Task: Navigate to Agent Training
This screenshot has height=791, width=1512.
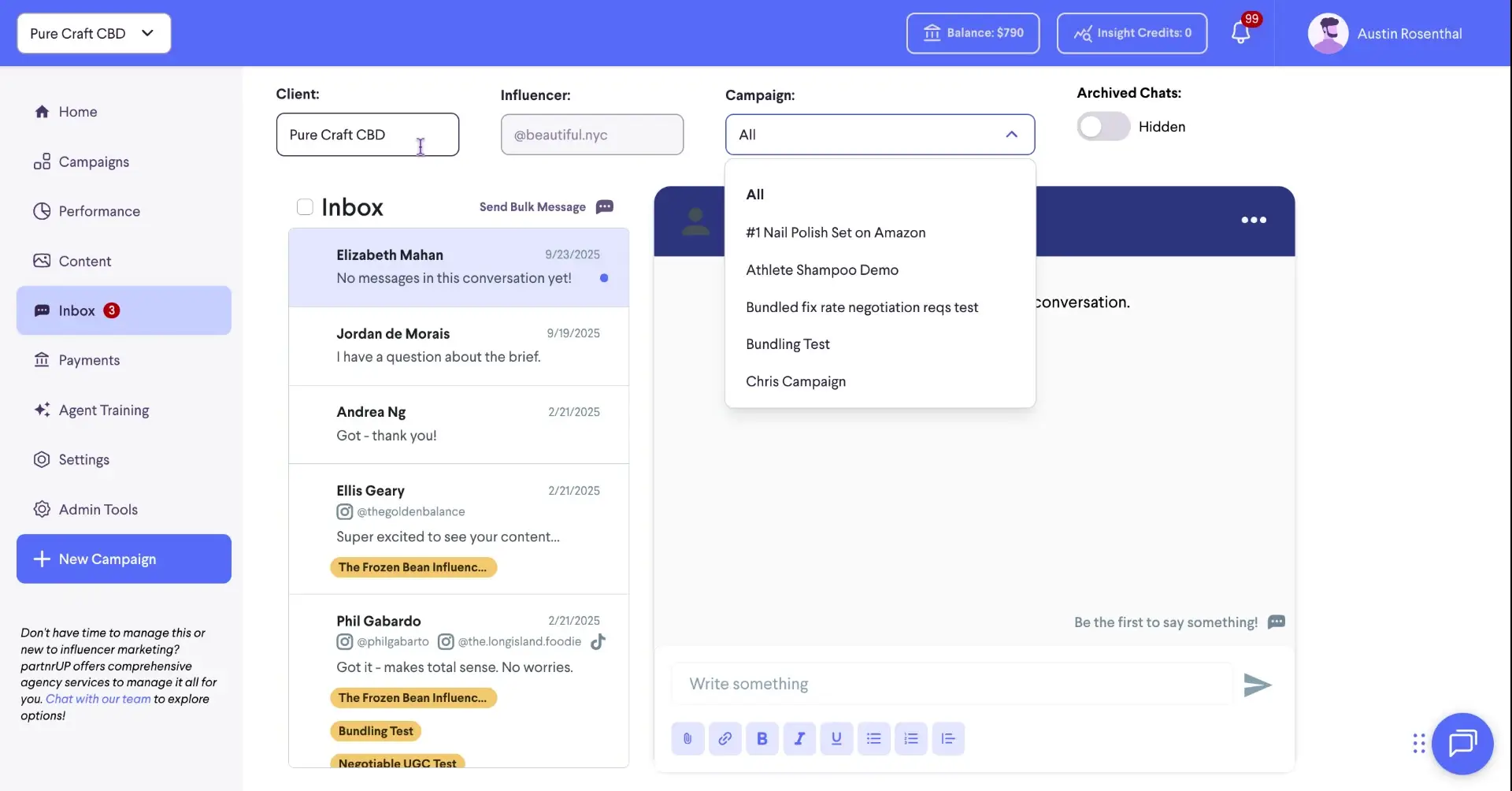Action: point(103,410)
